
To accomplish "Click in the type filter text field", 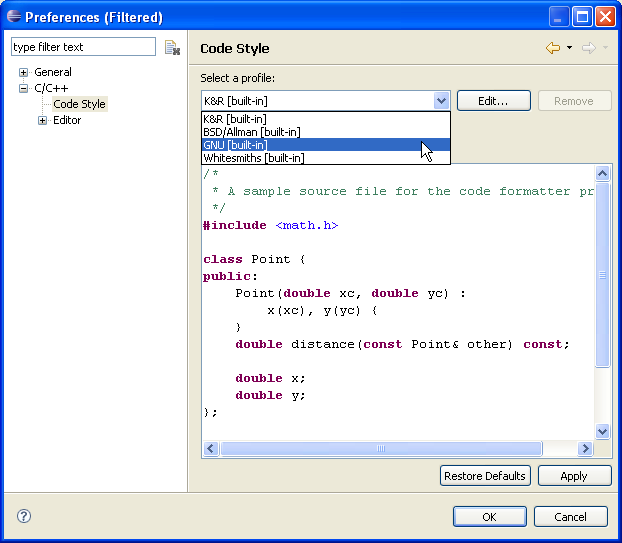I will click(x=83, y=47).
